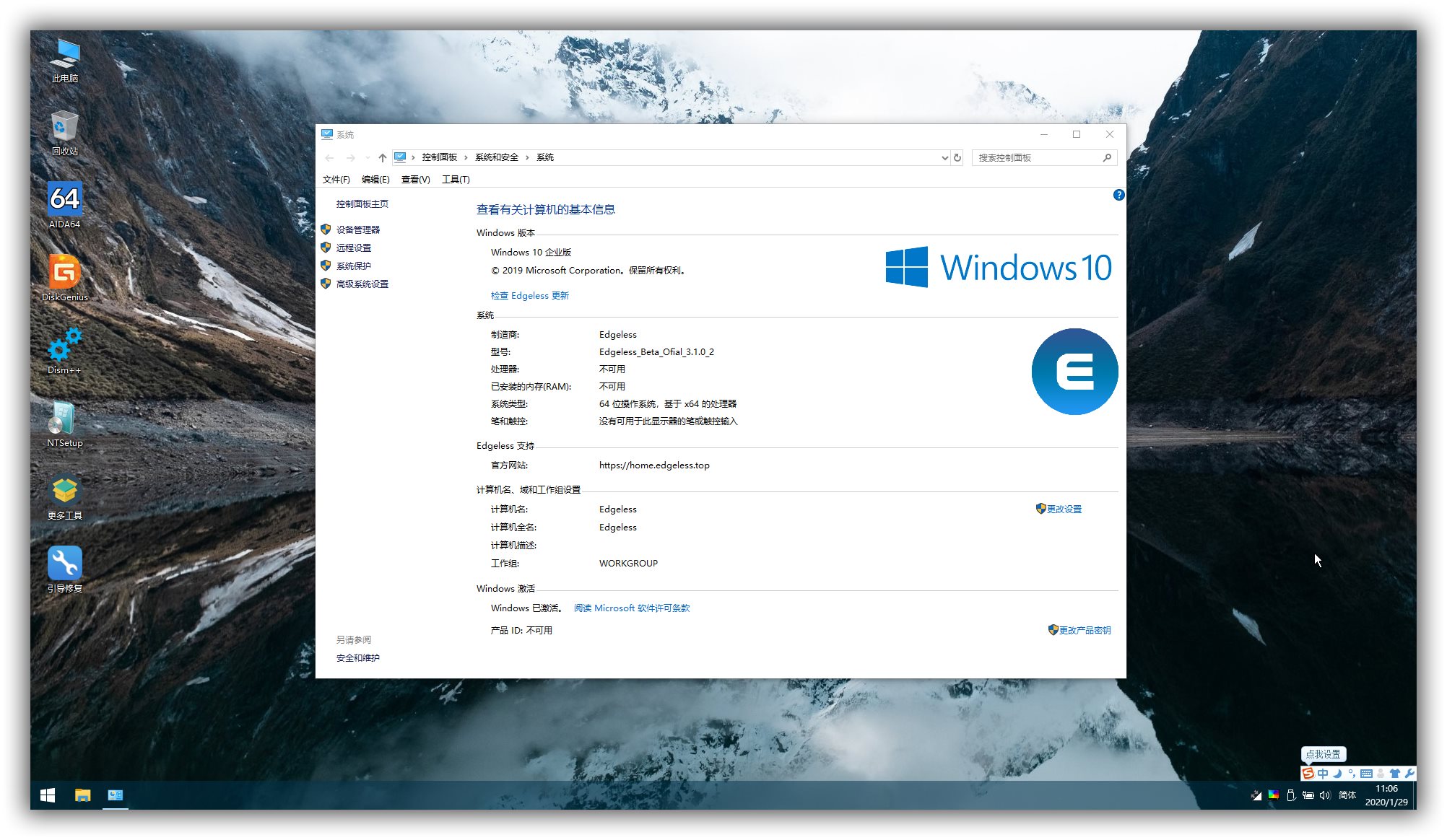Image resolution: width=1447 pixels, height=840 pixels.
Task: Click the refresh icon beside address bar
Action: pyautogui.click(x=957, y=157)
